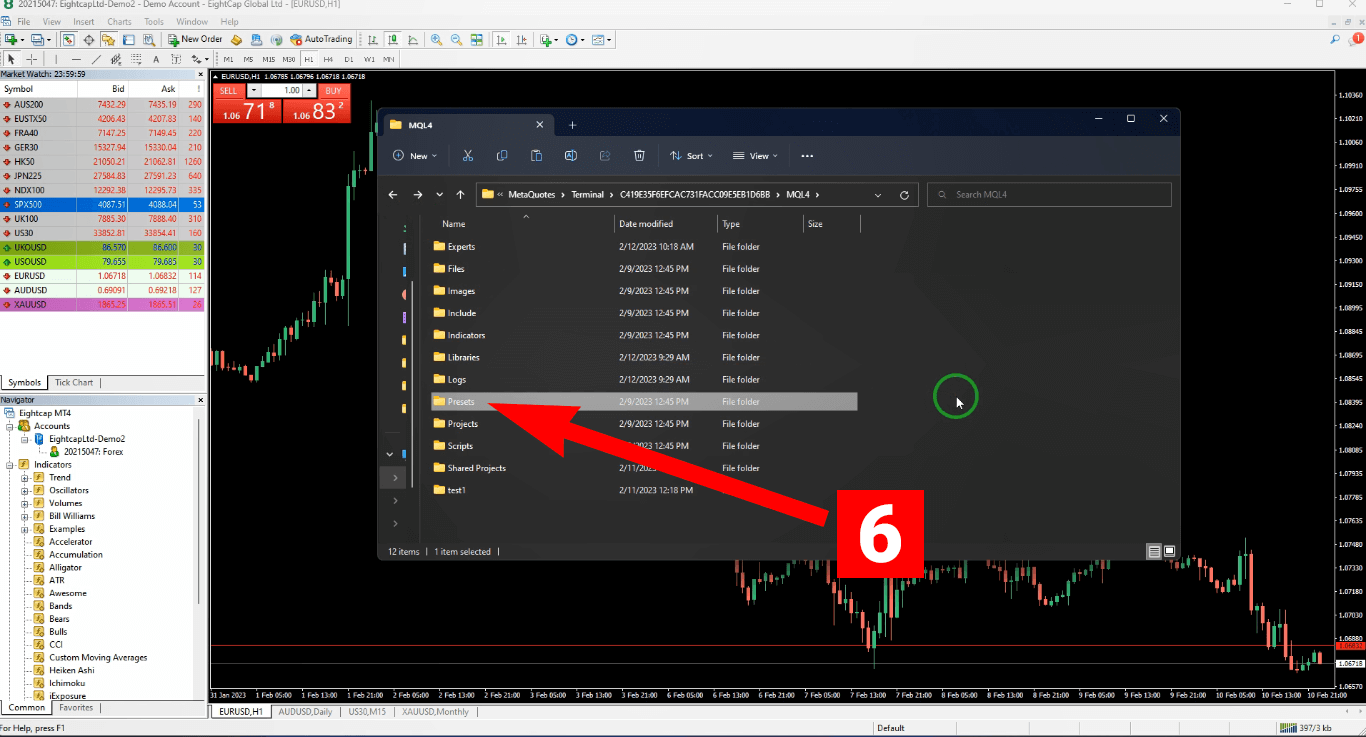The image size is (1366, 737).
Task: Switch chart to D1 timeframe
Action: click(348, 60)
